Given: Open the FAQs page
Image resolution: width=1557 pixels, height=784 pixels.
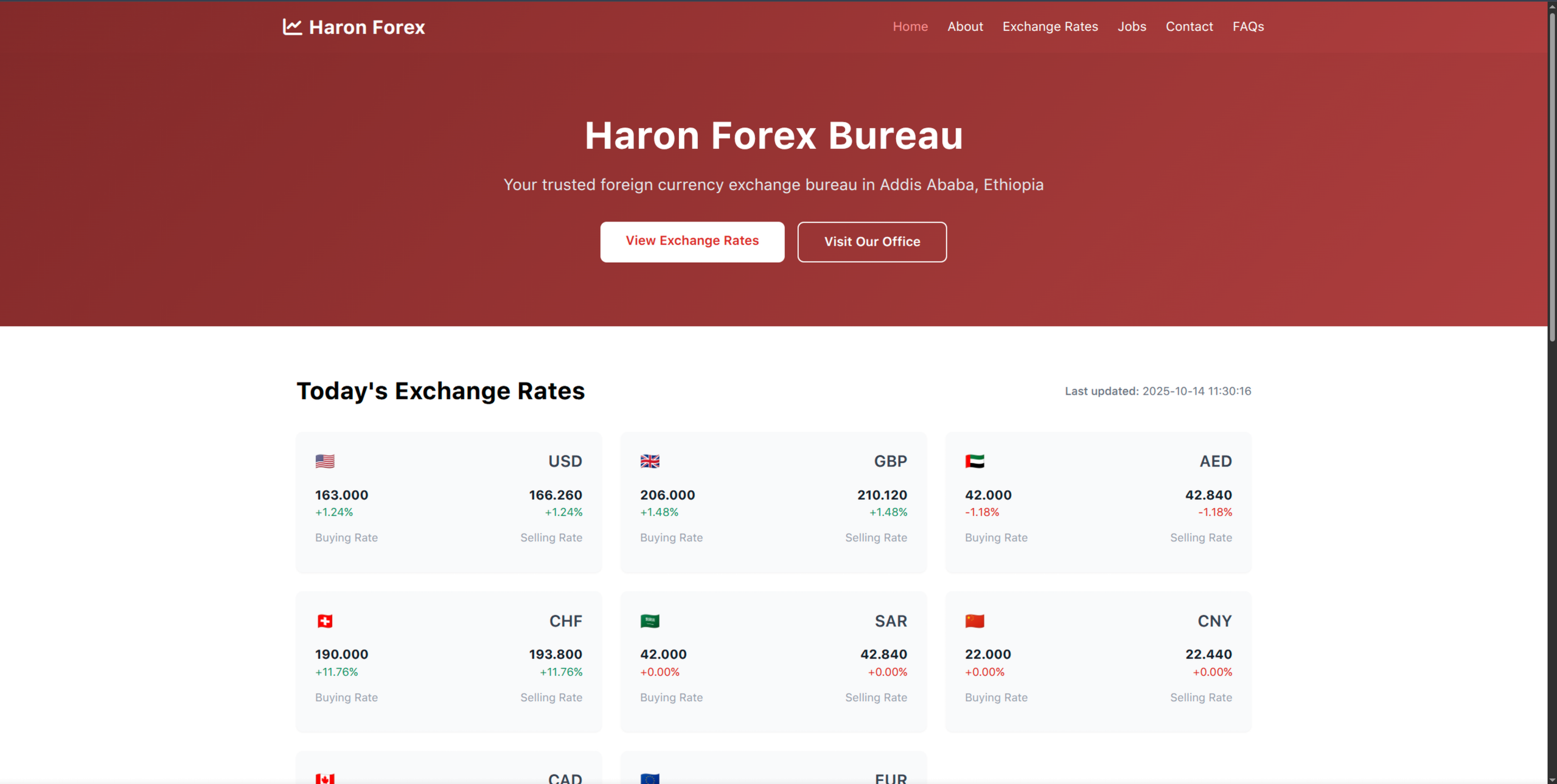Looking at the screenshot, I should point(1248,26).
